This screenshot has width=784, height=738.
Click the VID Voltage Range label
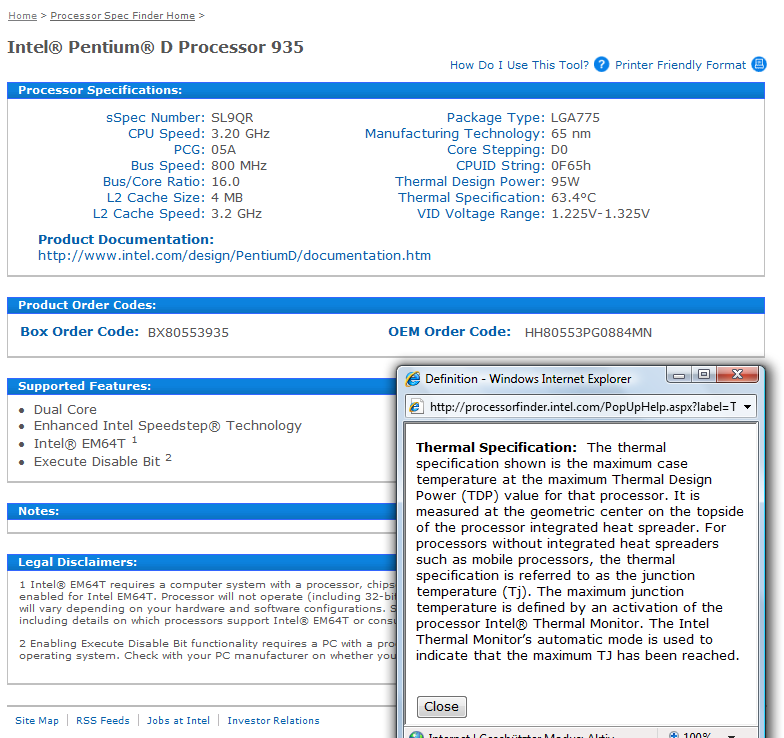coord(480,214)
